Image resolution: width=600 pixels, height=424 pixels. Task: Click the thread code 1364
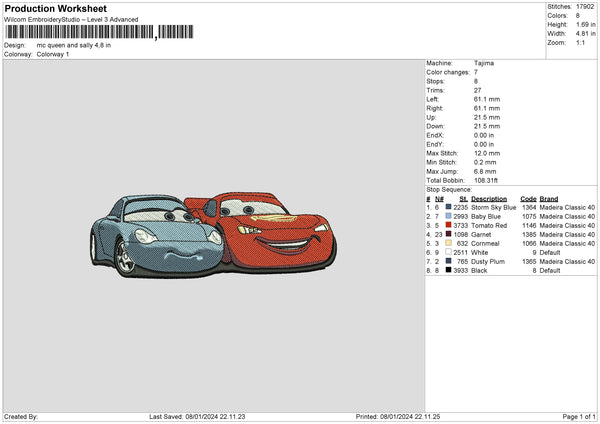click(x=529, y=207)
